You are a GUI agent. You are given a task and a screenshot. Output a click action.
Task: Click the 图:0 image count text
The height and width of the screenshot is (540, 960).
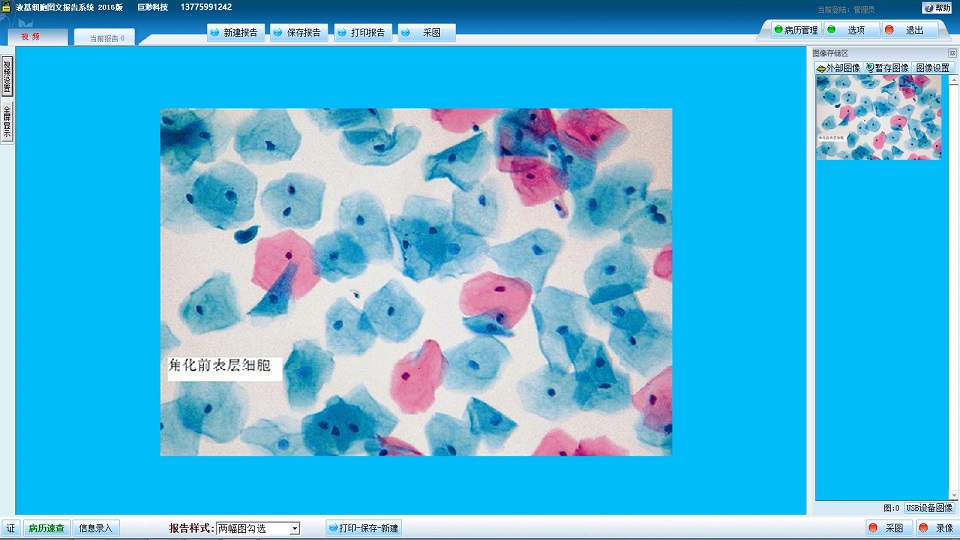(891, 508)
